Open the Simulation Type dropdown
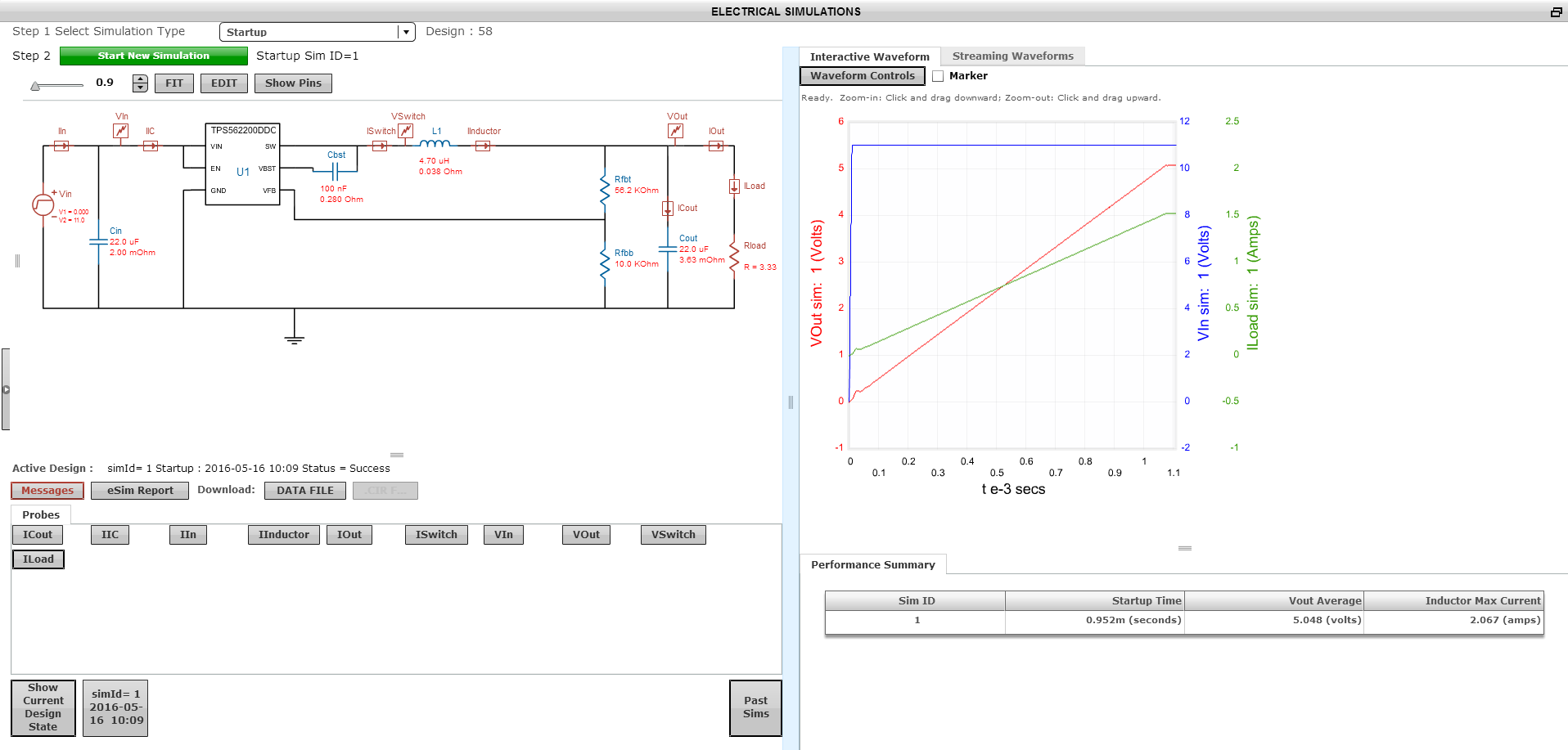Viewport: 1568px width, 750px height. [318, 32]
